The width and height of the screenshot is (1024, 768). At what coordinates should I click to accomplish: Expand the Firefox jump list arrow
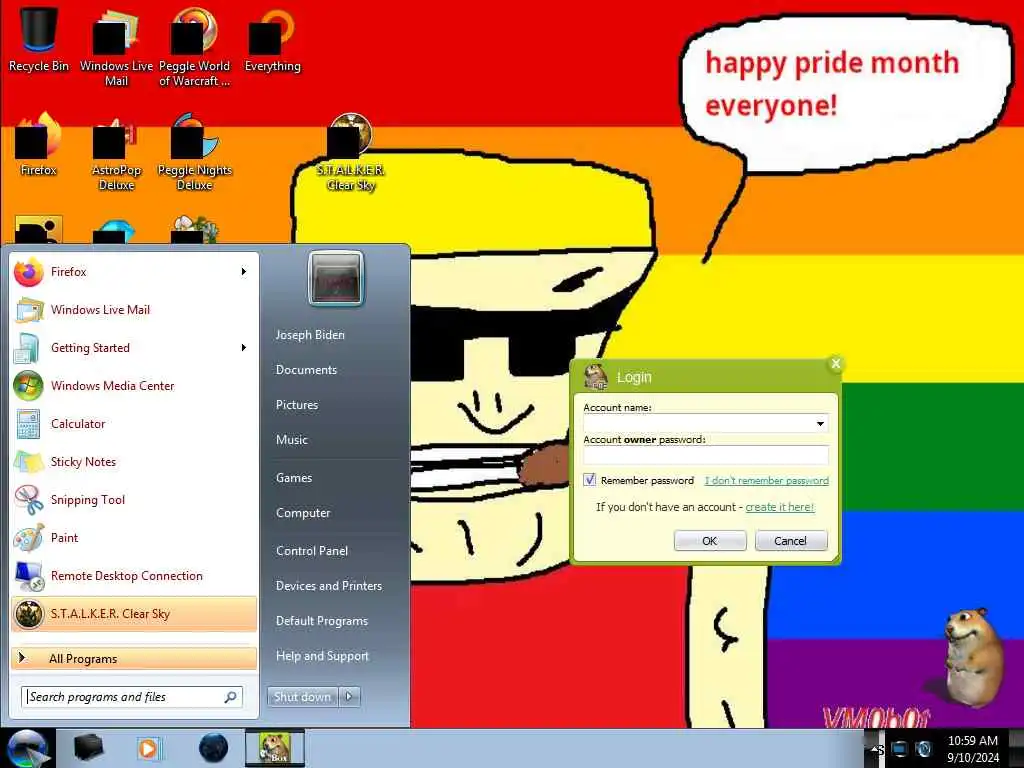[x=244, y=272]
